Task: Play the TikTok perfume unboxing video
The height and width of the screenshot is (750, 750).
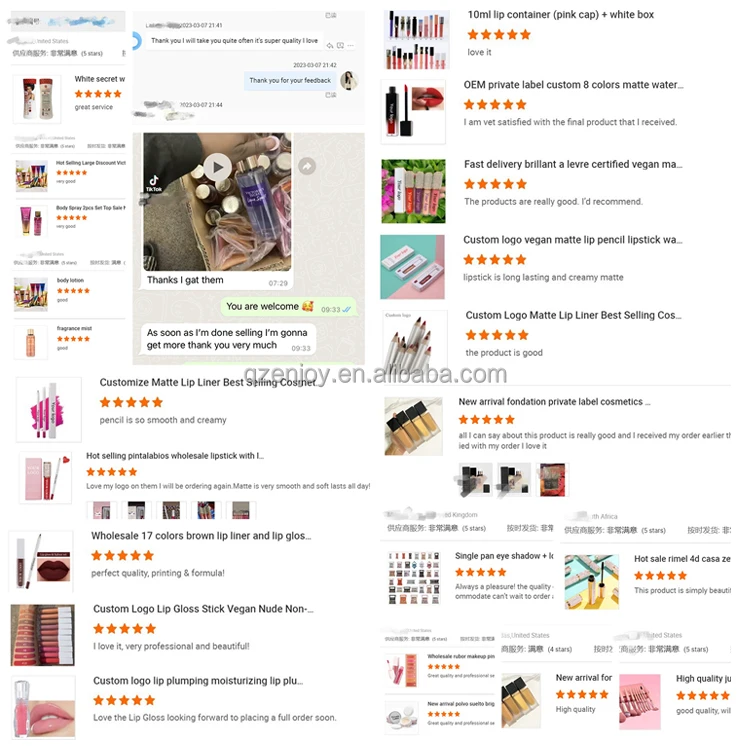Action: [x=218, y=167]
